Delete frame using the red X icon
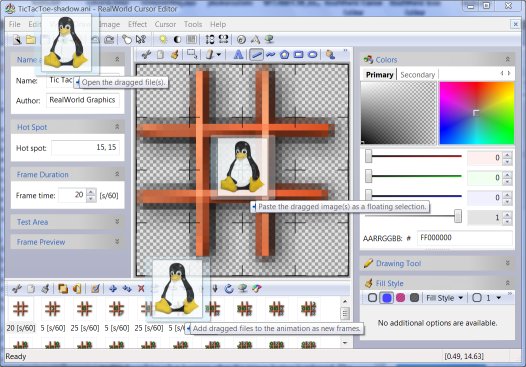The width and height of the screenshot is (526, 367). coord(141,289)
